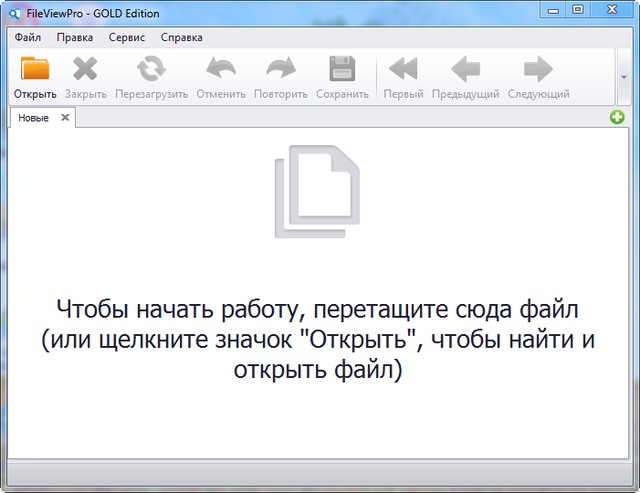Add a new tab with green plus

click(x=618, y=118)
